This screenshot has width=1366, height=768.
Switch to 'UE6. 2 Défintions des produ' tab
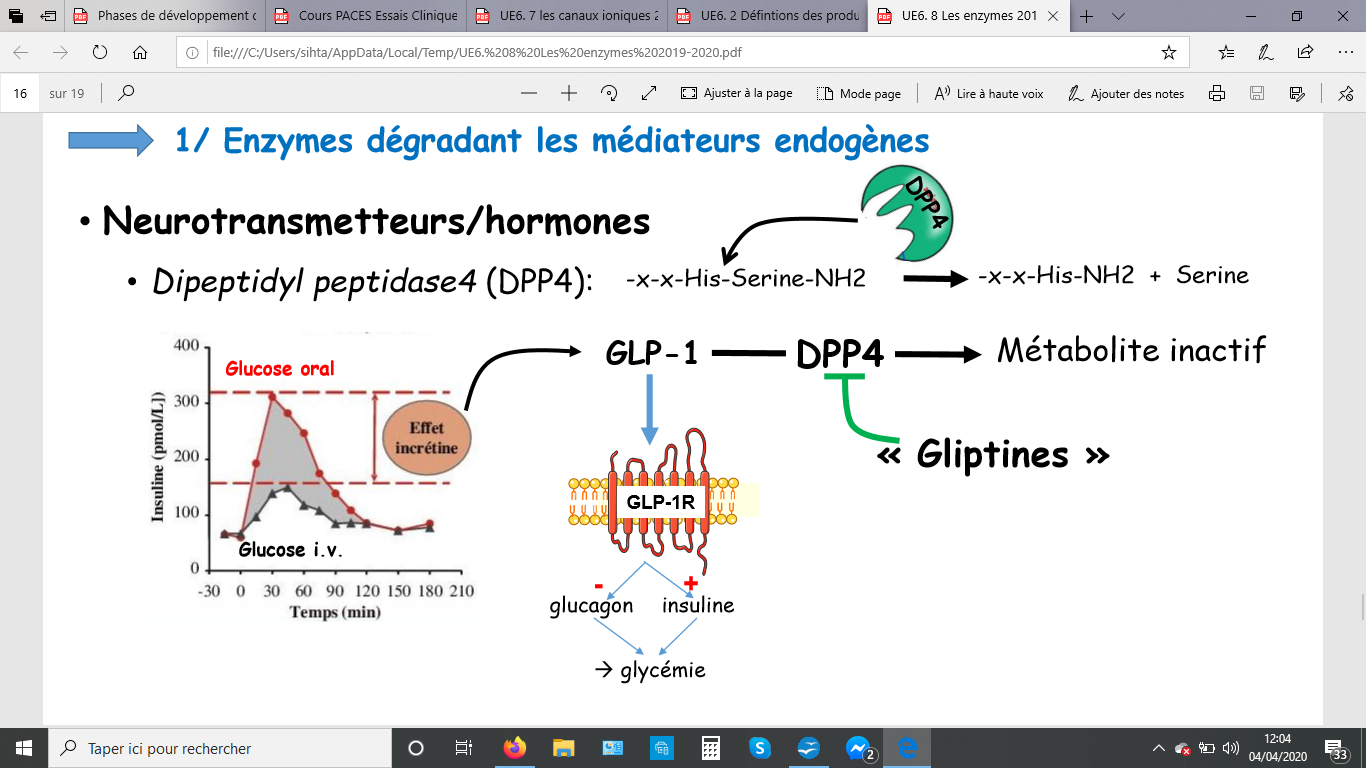point(766,16)
